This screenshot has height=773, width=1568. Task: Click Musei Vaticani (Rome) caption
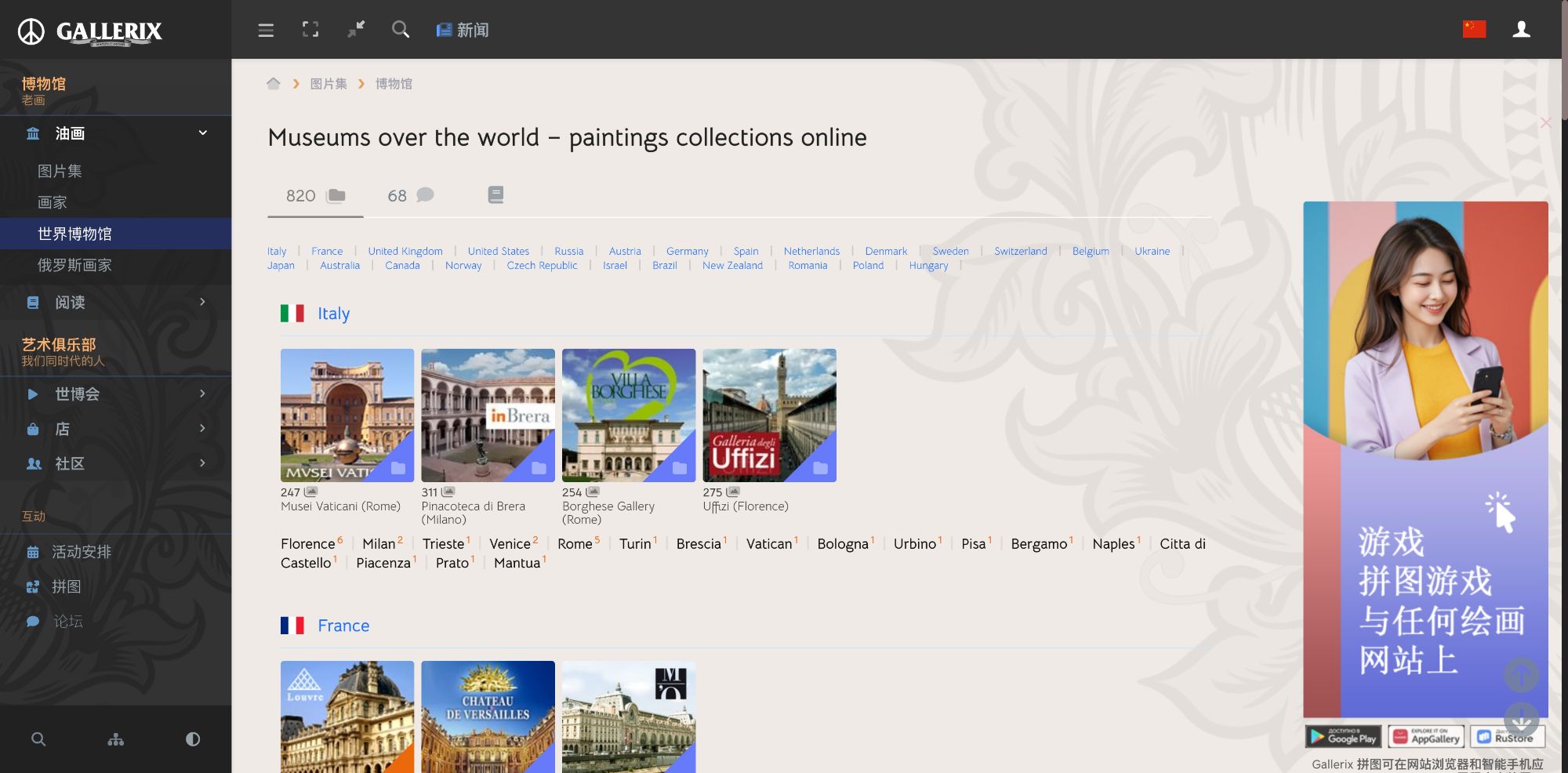click(340, 506)
